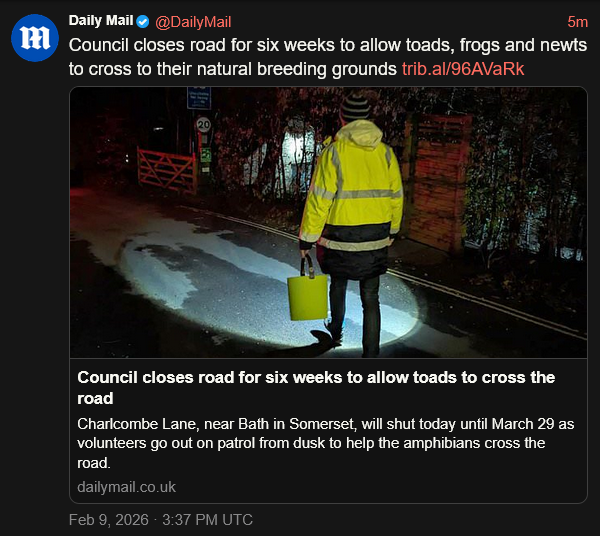This screenshot has height=536, width=600.
Task: Click the blue road sign atop photo
Action: pyautogui.click(x=199, y=98)
